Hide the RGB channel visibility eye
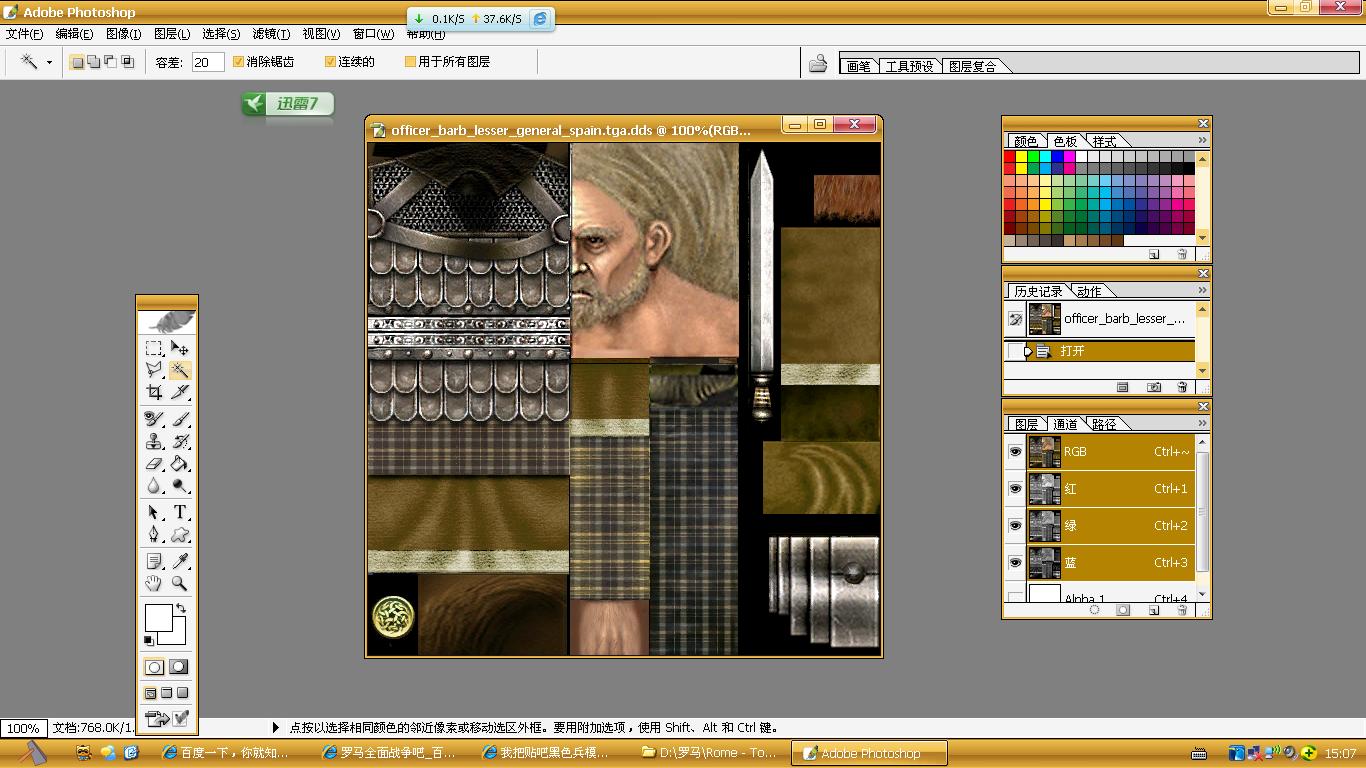Viewport: 1366px width, 768px height. click(x=1015, y=452)
